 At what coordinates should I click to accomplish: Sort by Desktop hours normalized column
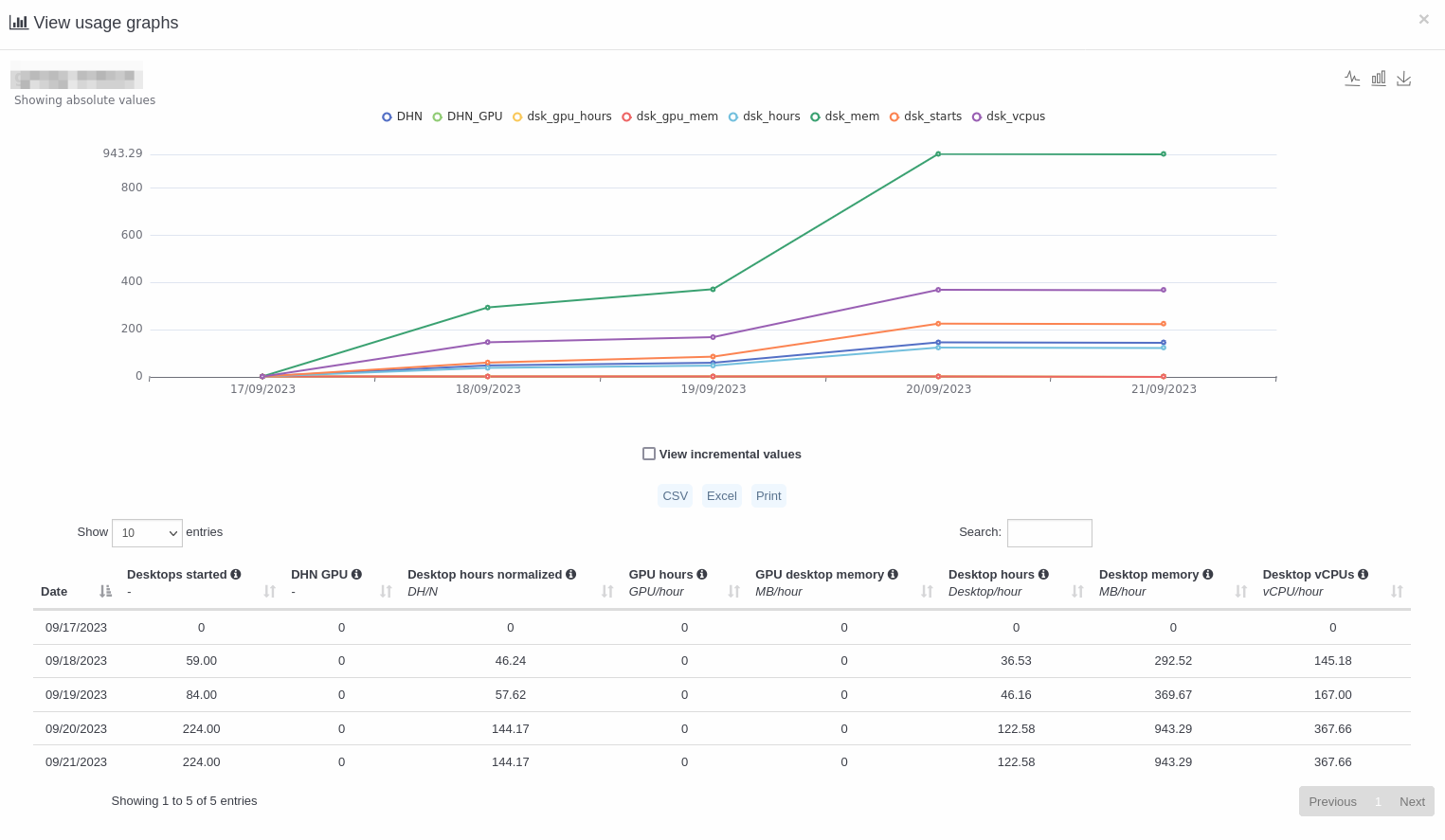(607, 592)
